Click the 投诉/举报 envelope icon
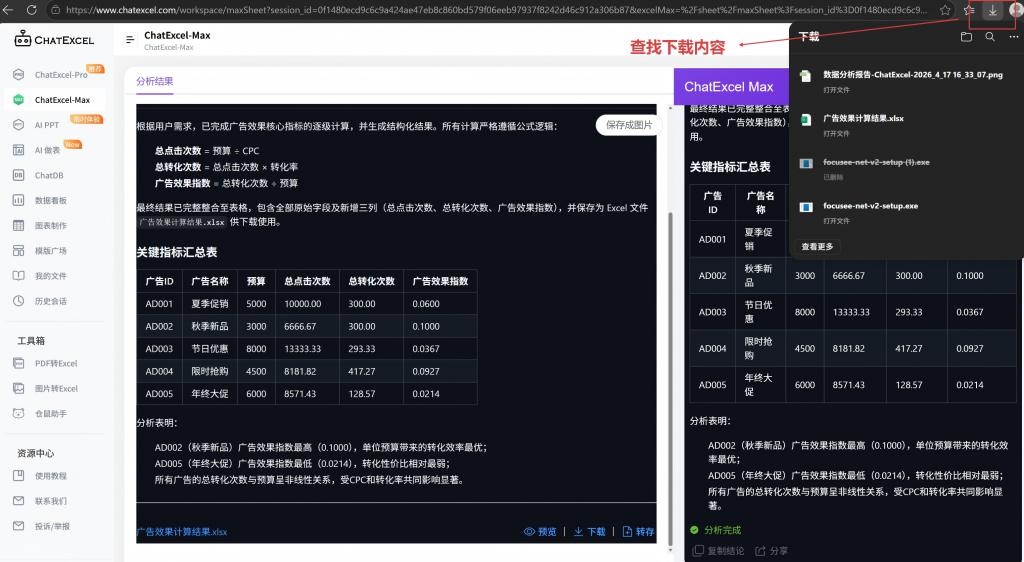Viewport: 1024px width, 562px height. [19, 526]
